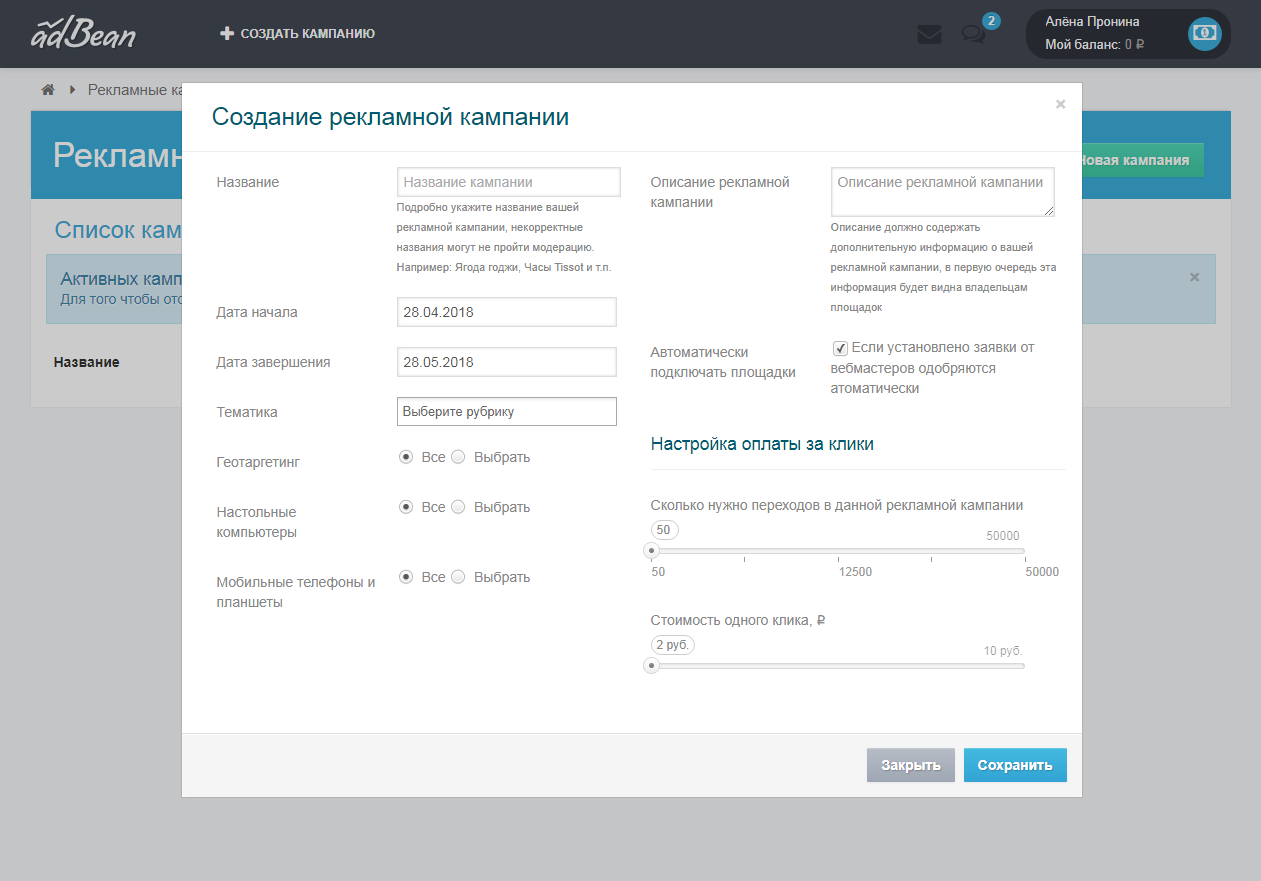Close the dialog with the X icon

click(1060, 104)
